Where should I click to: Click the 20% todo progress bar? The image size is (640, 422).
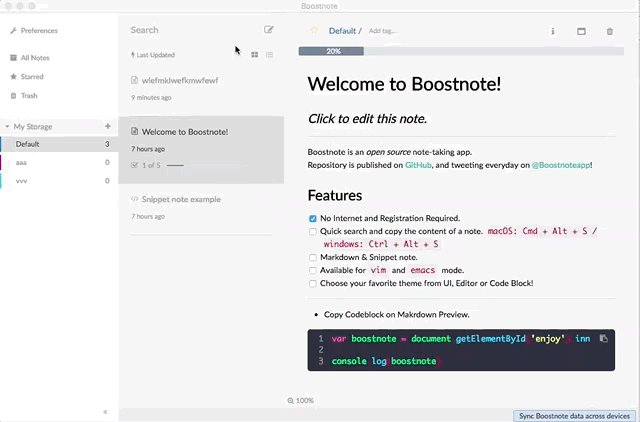click(x=461, y=51)
